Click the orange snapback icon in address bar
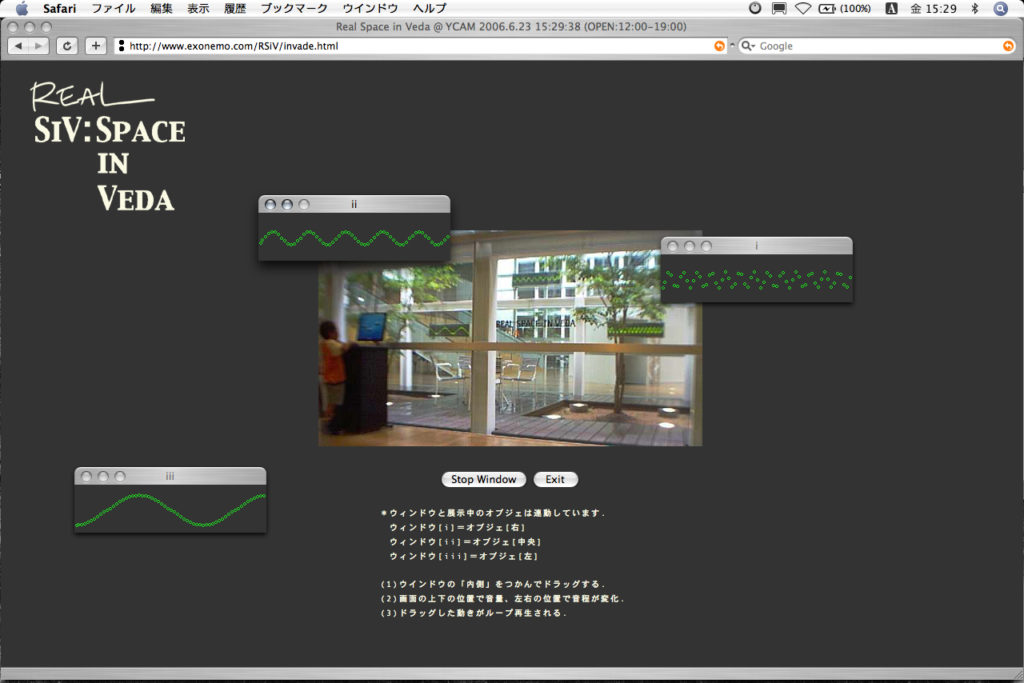 click(719, 46)
